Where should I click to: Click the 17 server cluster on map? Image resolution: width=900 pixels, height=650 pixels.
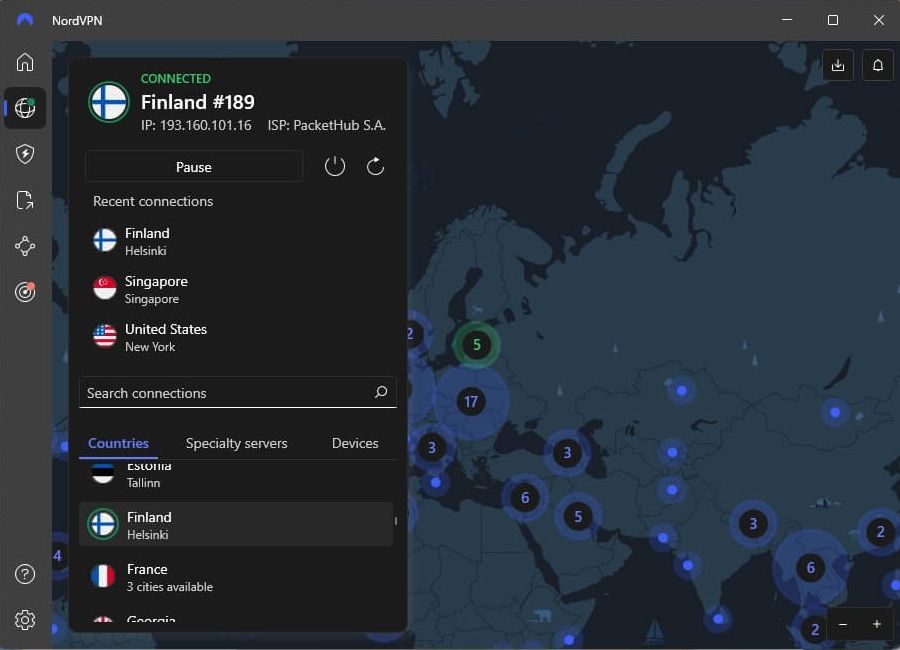click(x=471, y=401)
